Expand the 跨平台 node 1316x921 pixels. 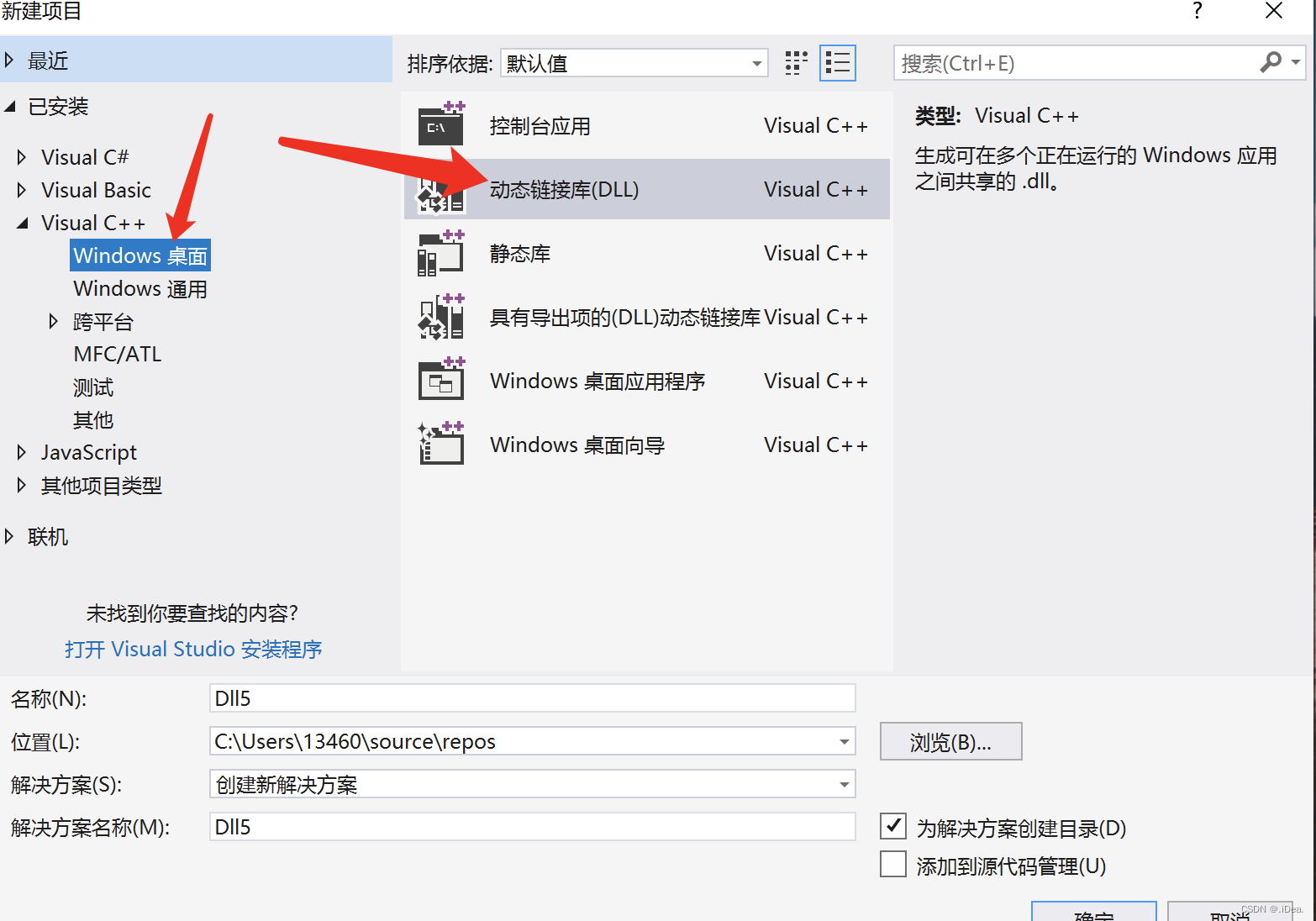pyautogui.click(x=54, y=321)
